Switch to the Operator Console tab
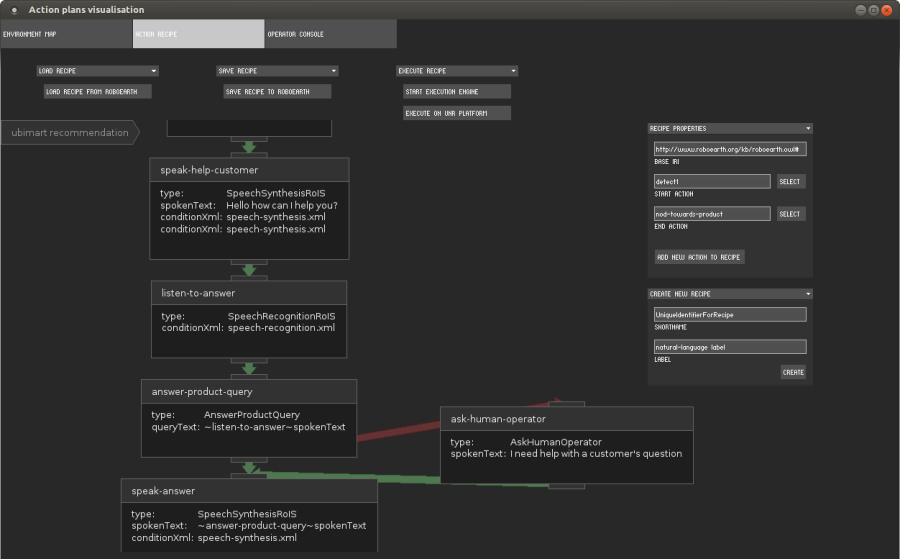This screenshot has height=559, width=900. pos(330,34)
